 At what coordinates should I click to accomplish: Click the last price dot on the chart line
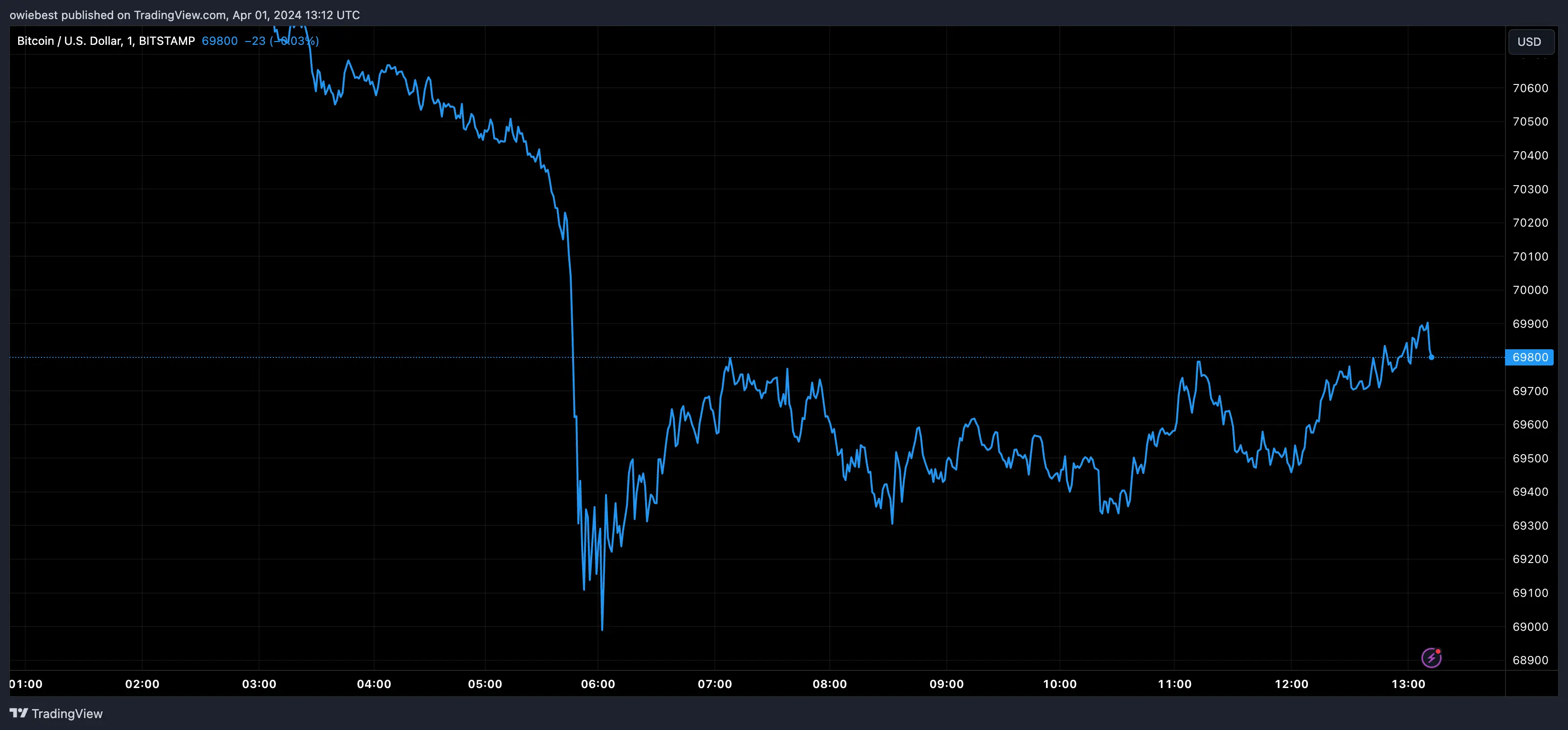click(x=1432, y=357)
